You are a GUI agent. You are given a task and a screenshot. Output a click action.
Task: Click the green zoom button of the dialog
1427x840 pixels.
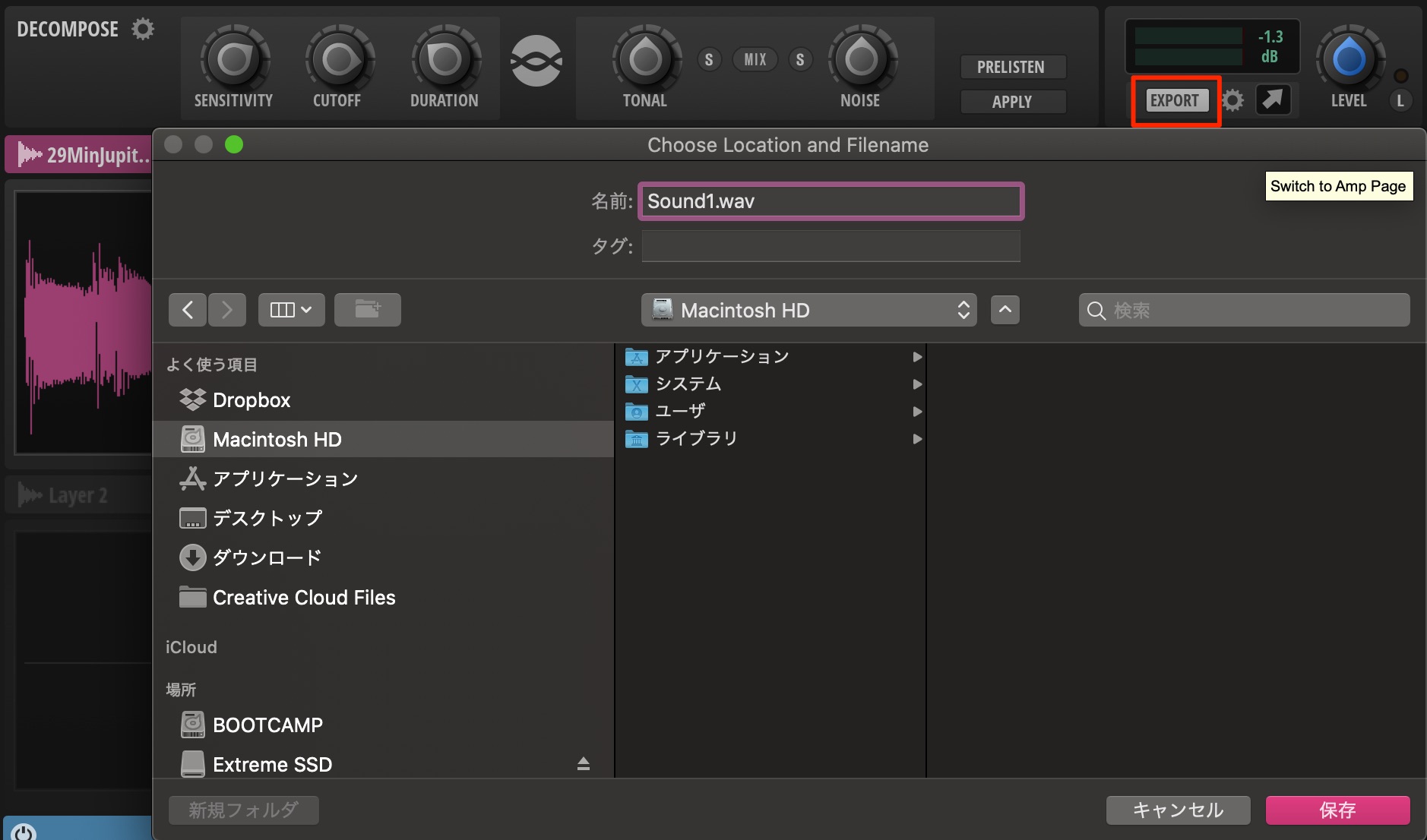click(x=234, y=144)
